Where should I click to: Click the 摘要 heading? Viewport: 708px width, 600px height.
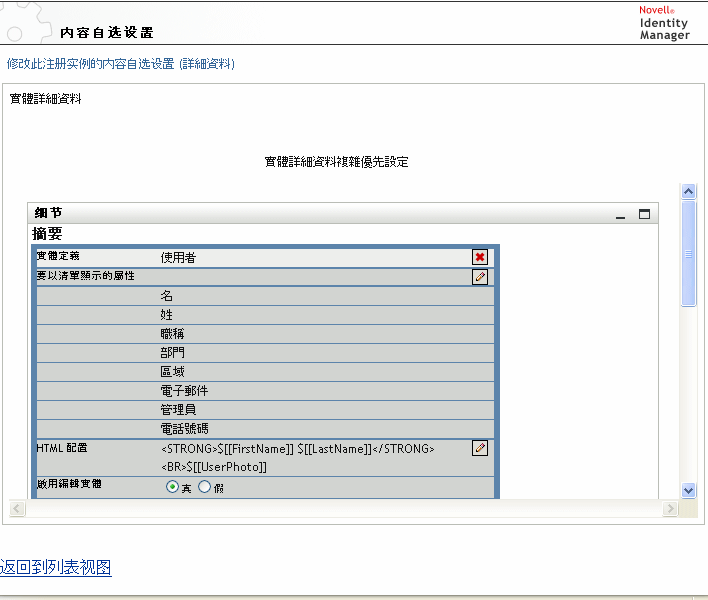(47, 233)
